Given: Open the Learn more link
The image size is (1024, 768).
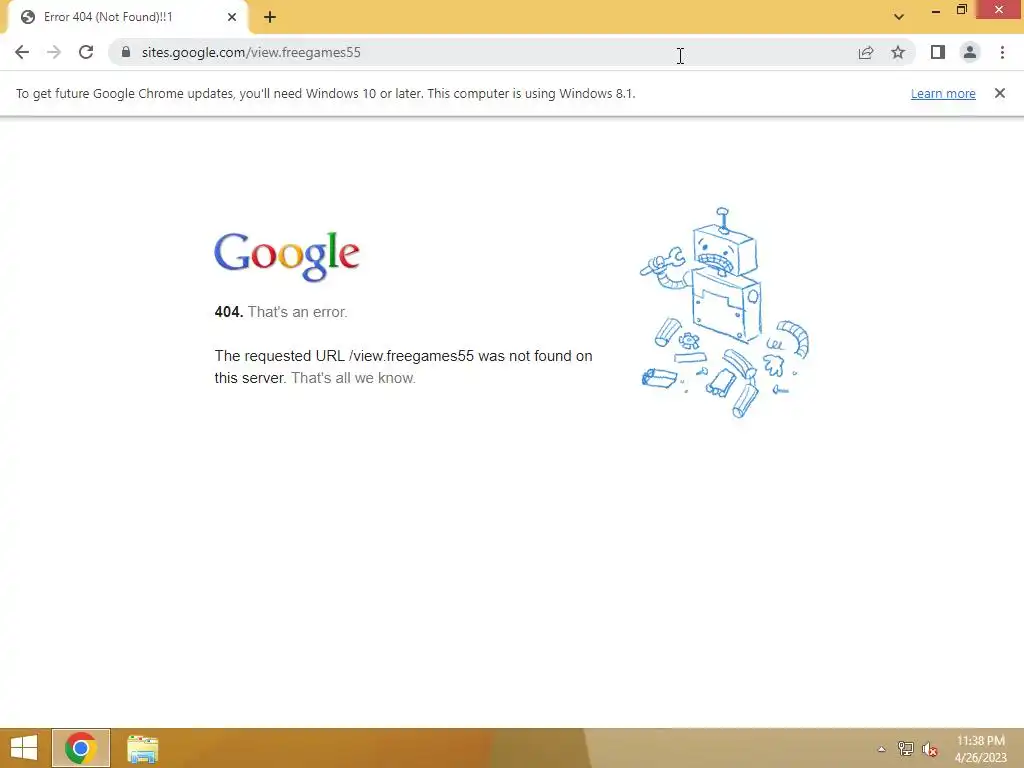Looking at the screenshot, I should click(943, 93).
